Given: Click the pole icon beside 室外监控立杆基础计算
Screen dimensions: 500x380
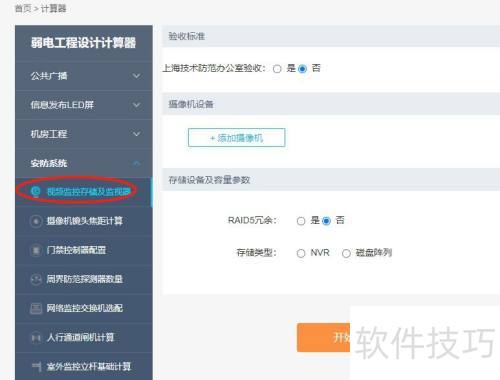Looking at the screenshot, I should (36, 367).
